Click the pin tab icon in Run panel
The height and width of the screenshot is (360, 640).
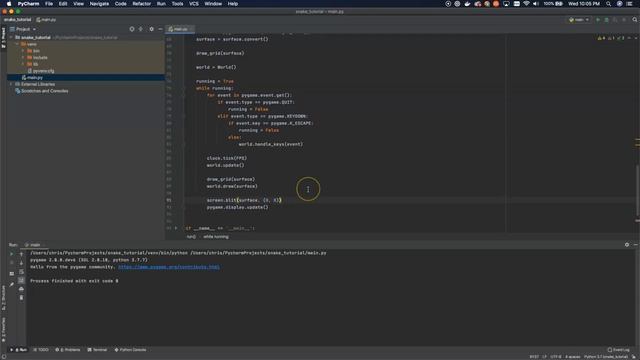(11, 284)
